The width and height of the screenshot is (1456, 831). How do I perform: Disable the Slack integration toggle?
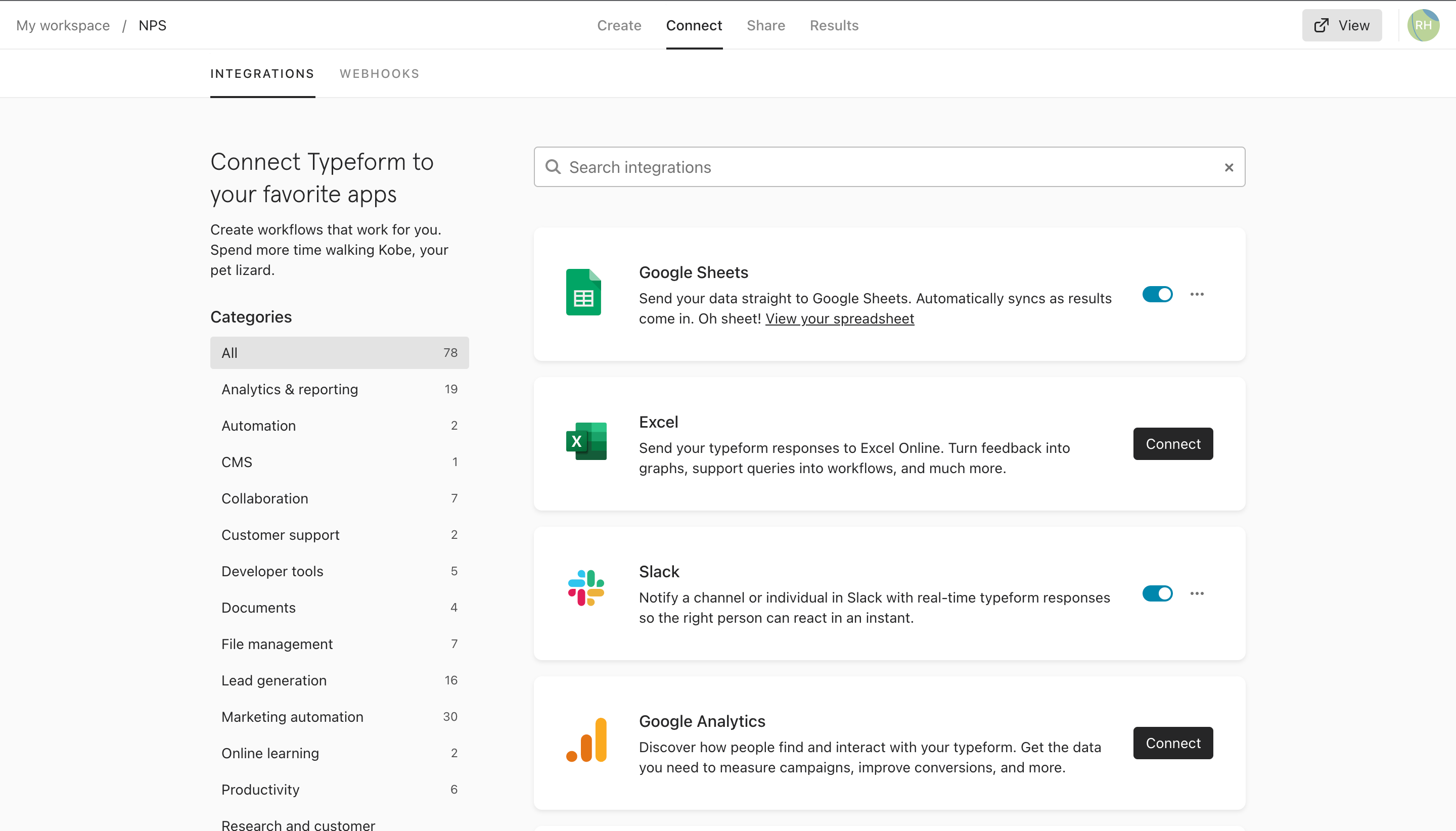1157,593
